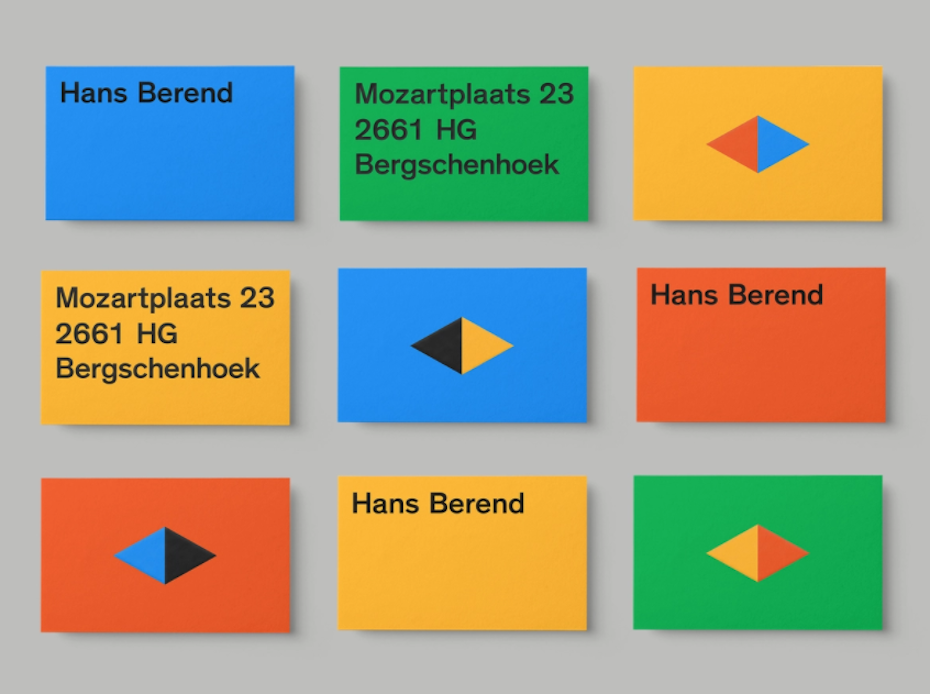Click "Mozartplaats 23" on the green card
This screenshot has height=694, width=930.
point(464,95)
